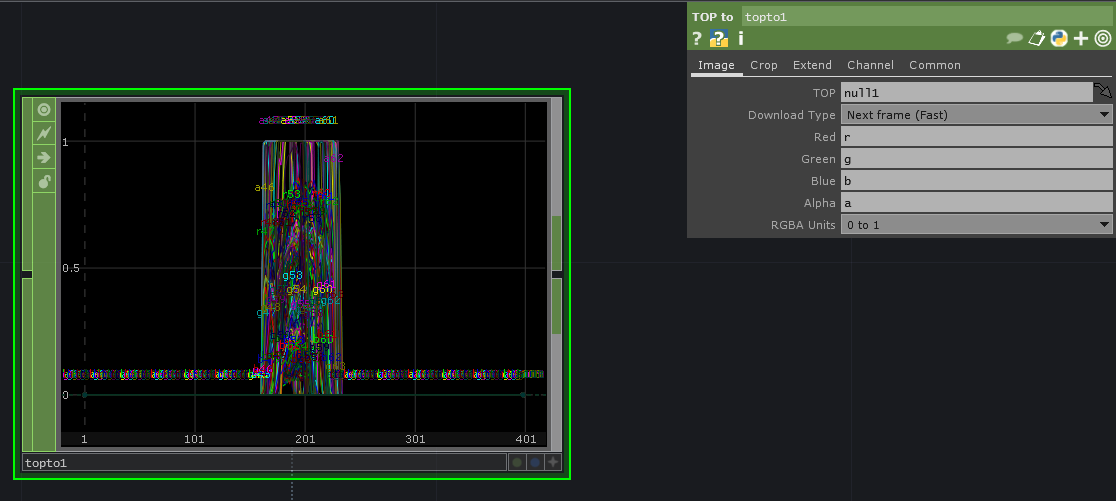Select the Common parameter page
The width and height of the screenshot is (1116, 501).
pos(934,65)
